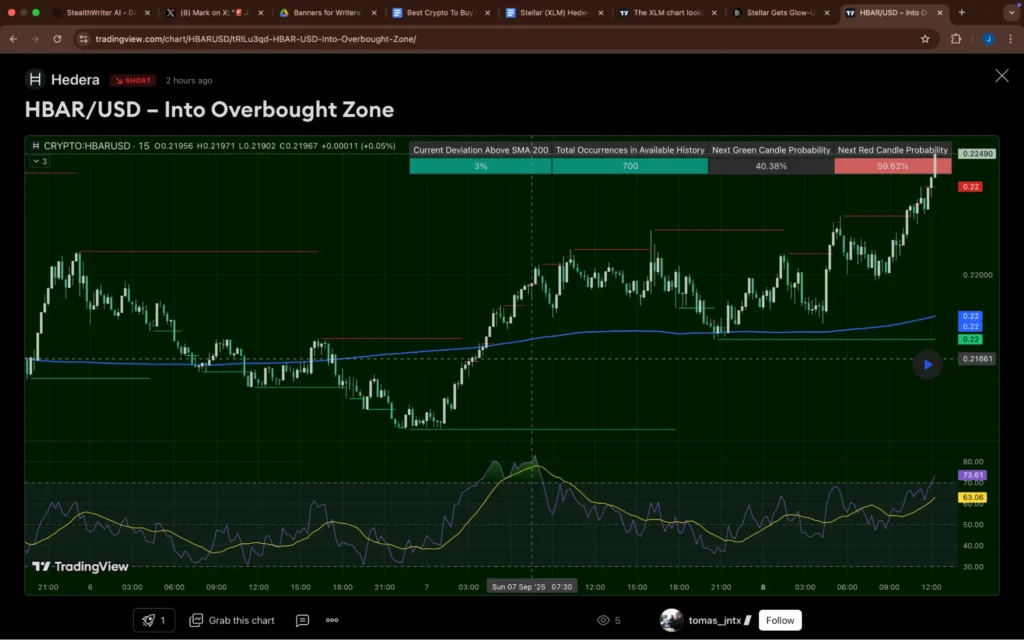Open site information icon beside URL
This screenshot has height=640, width=1024.
(x=83, y=39)
